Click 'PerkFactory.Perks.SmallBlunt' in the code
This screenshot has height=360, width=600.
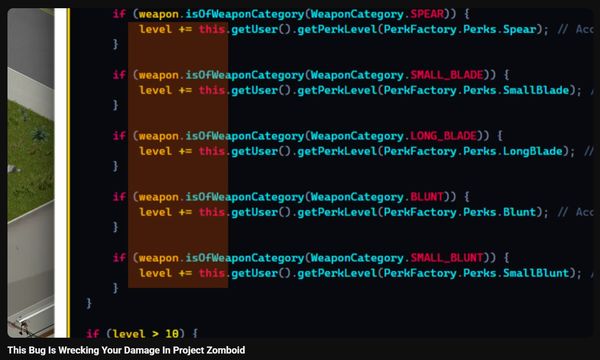click(x=476, y=273)
